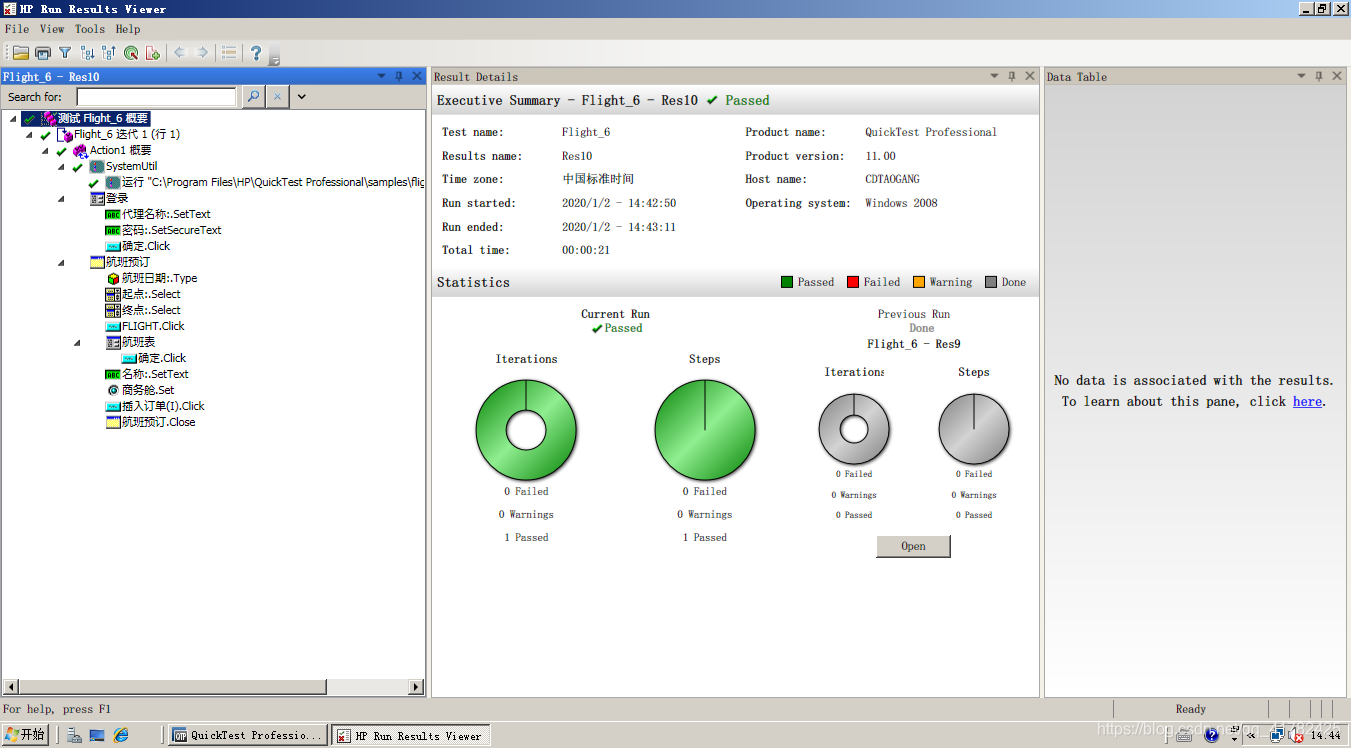Click the HP Run Results Viewer taskbar button
This screenshot has width=1351, height=748.
[410, 735]
